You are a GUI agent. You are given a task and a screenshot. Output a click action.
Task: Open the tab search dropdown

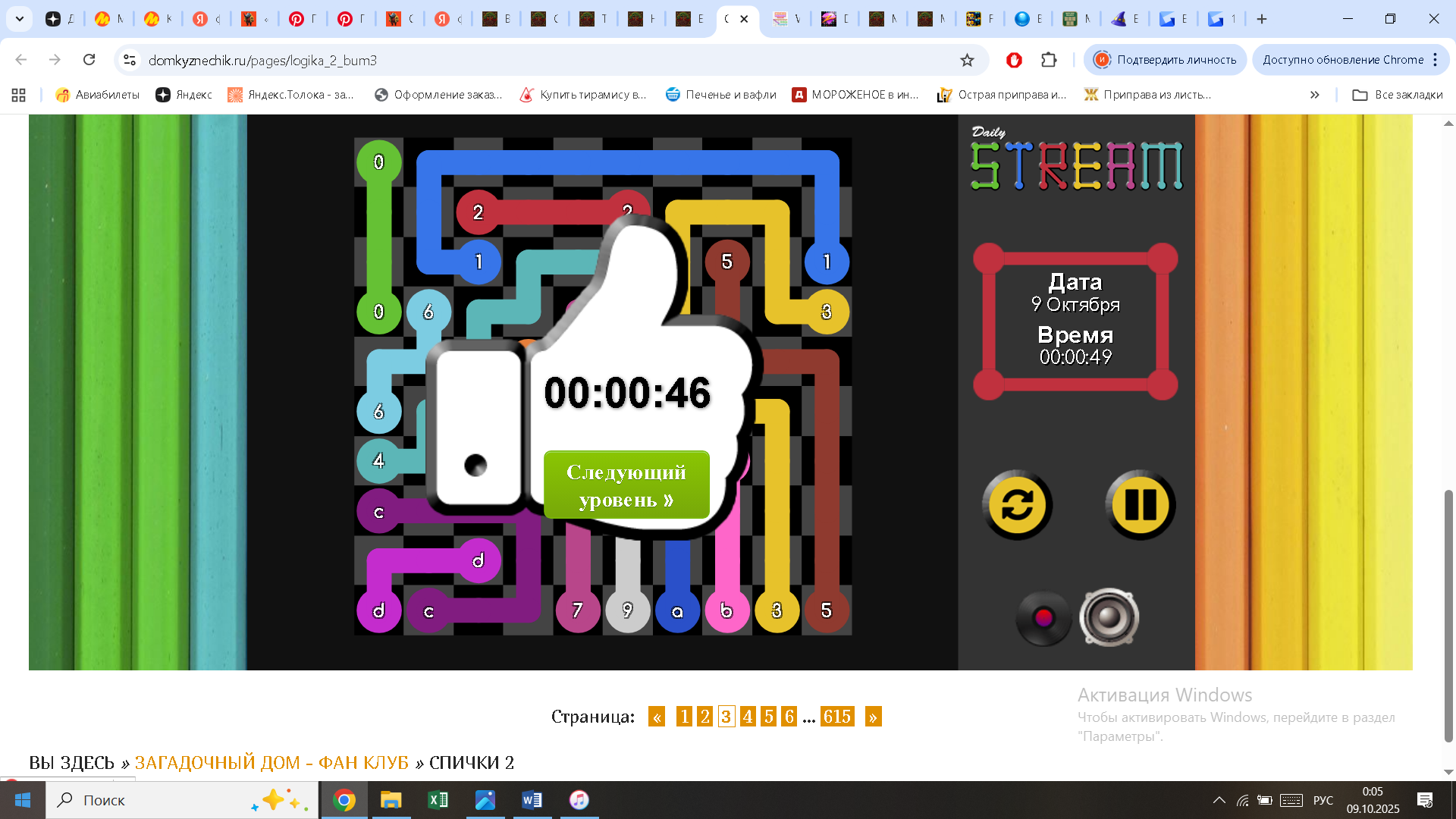20,19
